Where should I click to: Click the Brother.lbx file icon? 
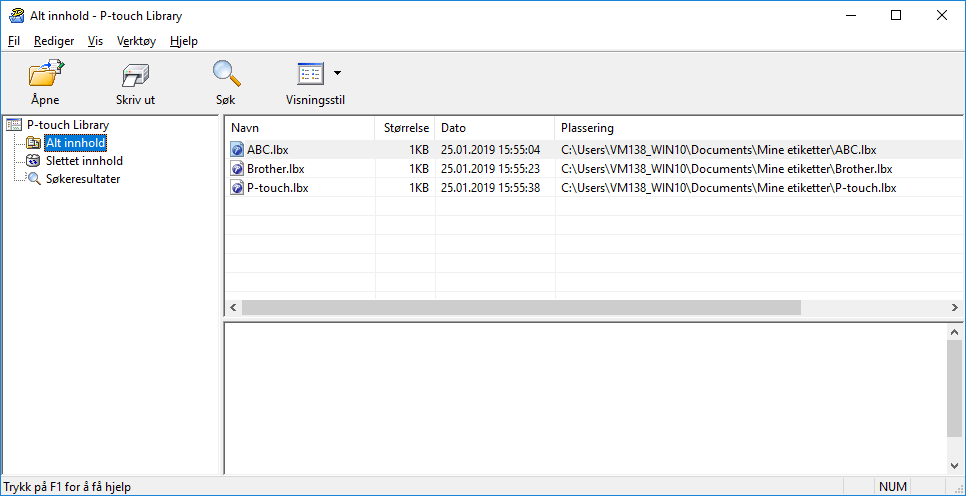coord(237,169)
